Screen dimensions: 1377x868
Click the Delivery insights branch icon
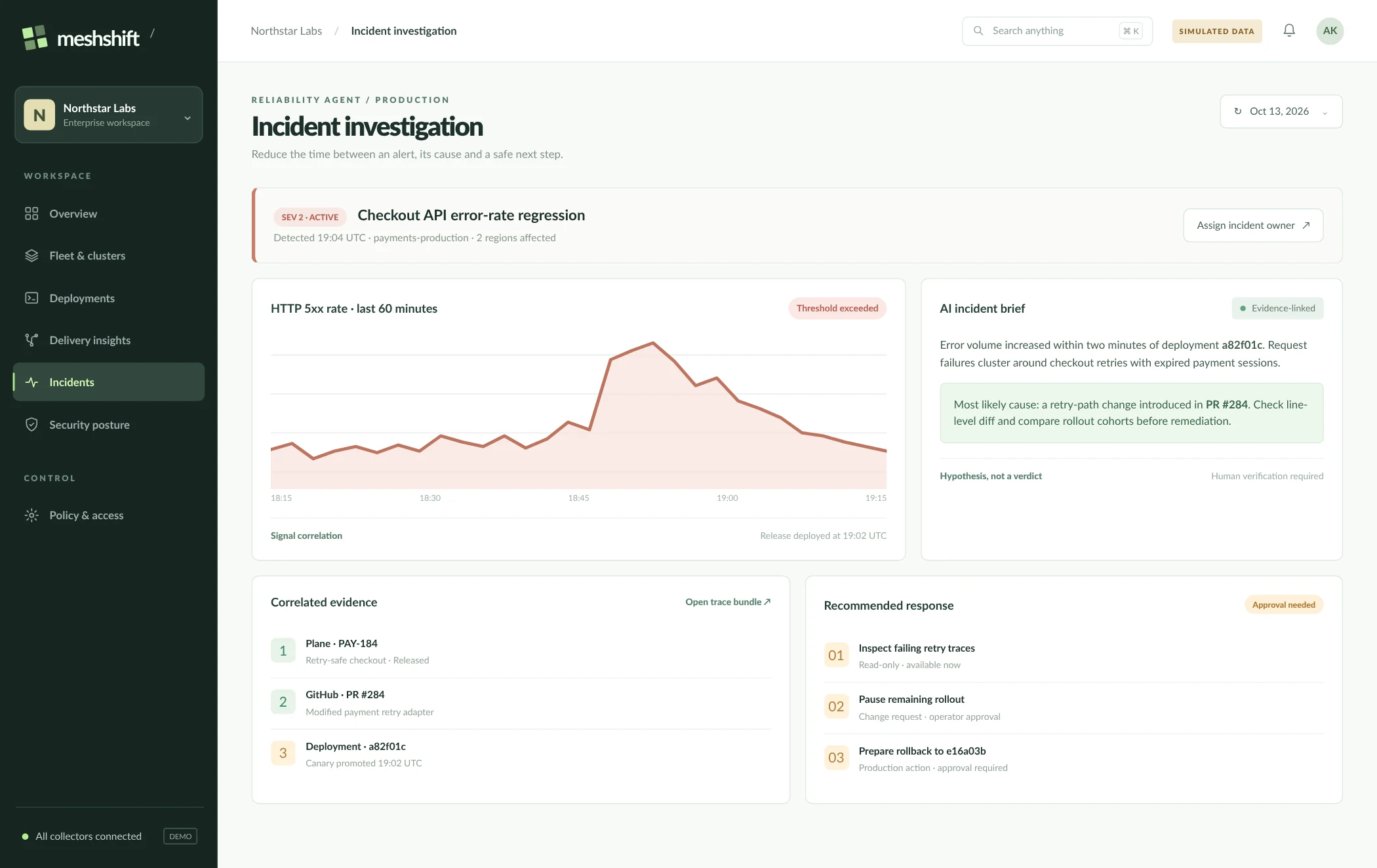31,340
